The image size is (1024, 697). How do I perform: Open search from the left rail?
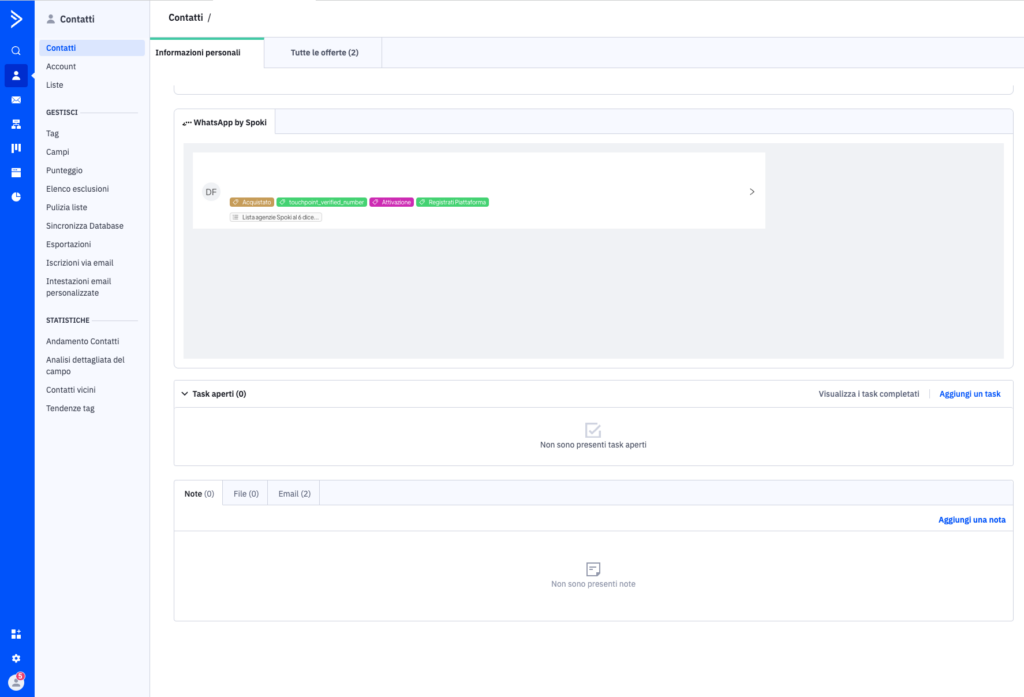click(x=16, y=50)
